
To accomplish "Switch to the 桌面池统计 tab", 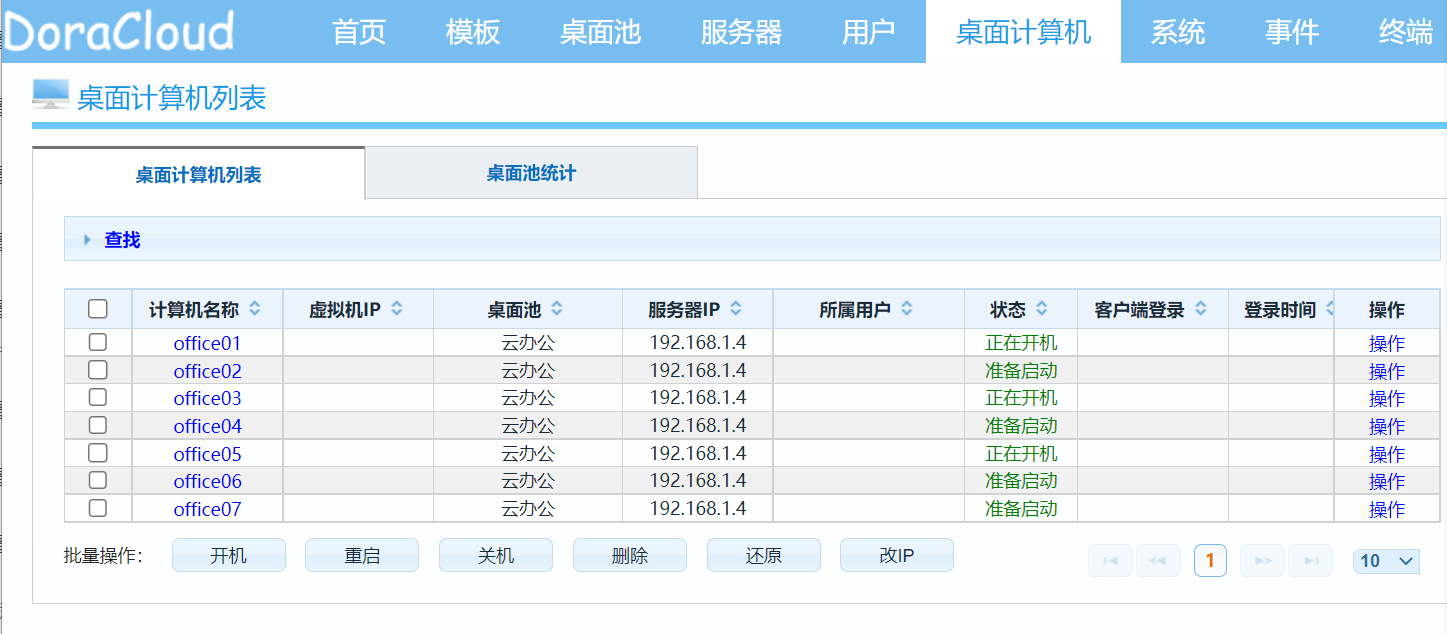I will (x=531, y=171).
